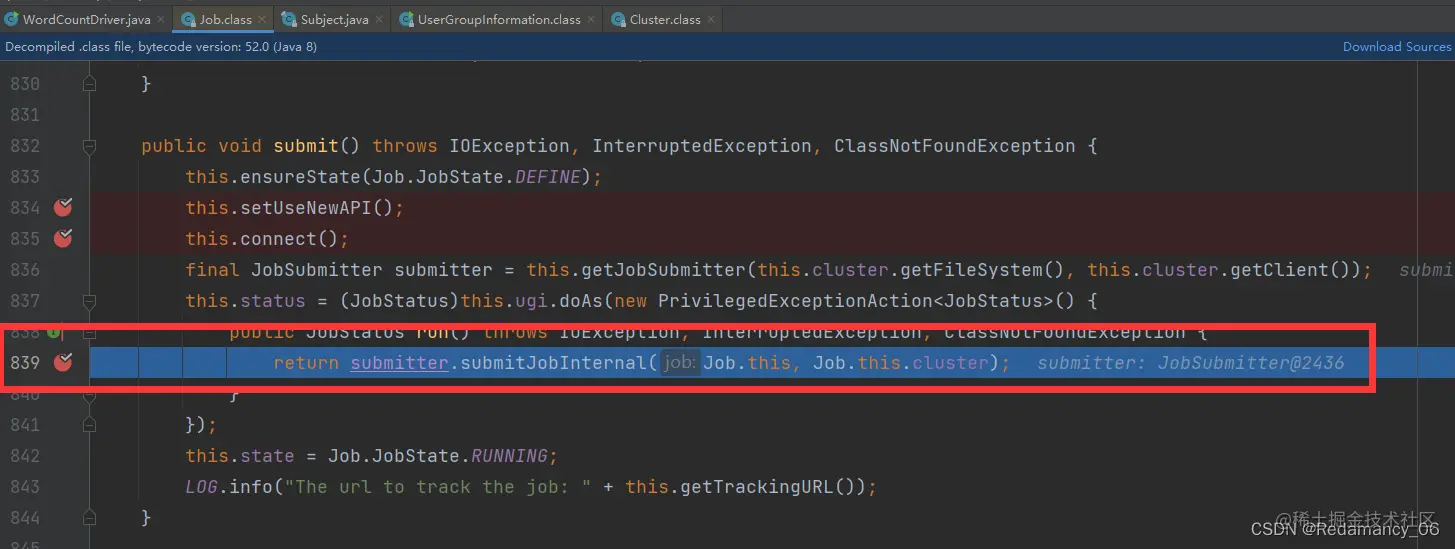Click the job: parameter hint on line 839
The width and height of the screenshot is (1455, 549).
pos(680,363)
